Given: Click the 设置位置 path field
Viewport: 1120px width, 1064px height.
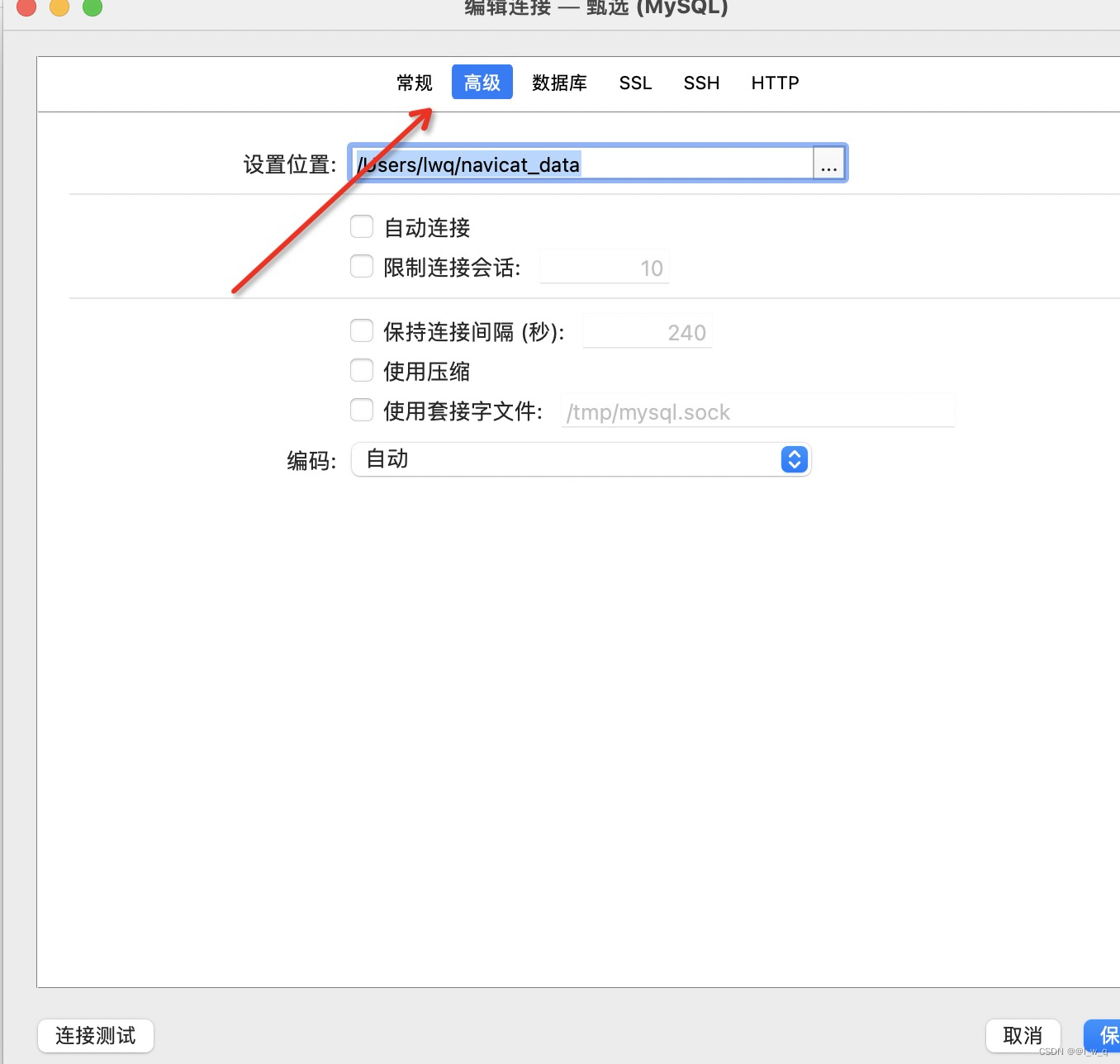Looking at the screenshot, I should [582, 164].
